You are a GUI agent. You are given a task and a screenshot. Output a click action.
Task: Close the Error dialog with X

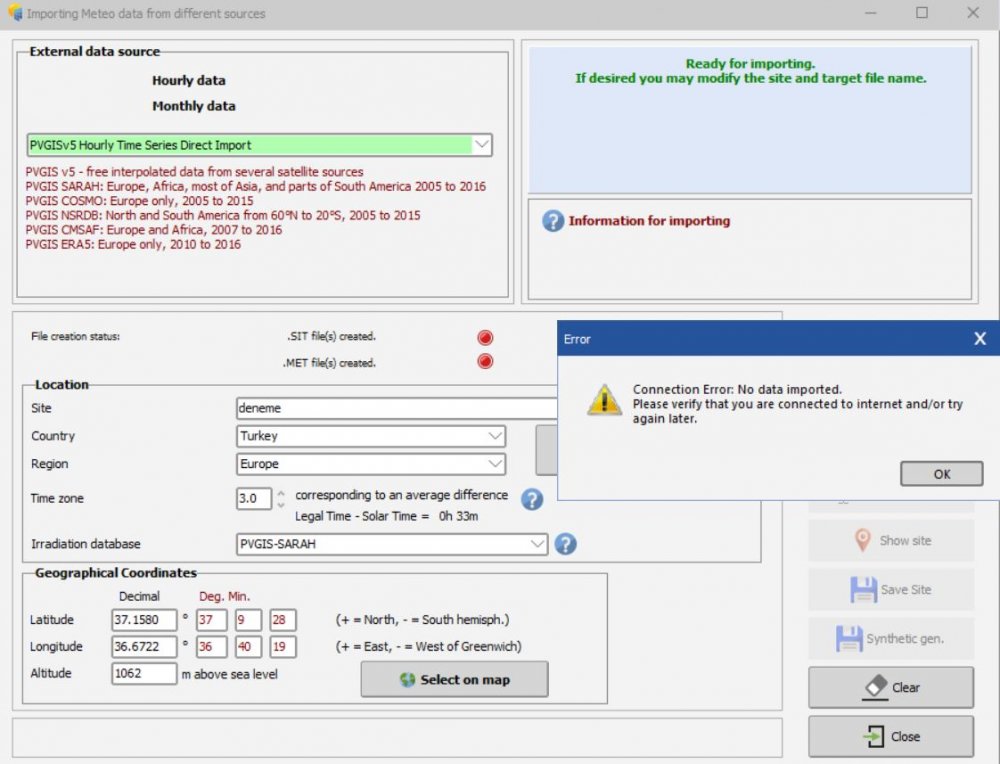click(980, 339)
